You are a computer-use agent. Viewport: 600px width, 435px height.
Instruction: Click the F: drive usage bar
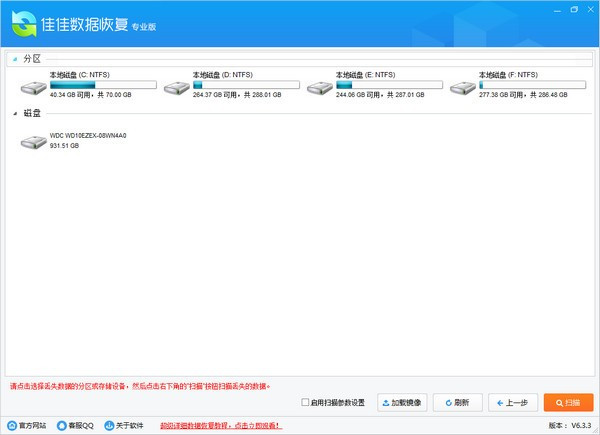click(532, 85)
